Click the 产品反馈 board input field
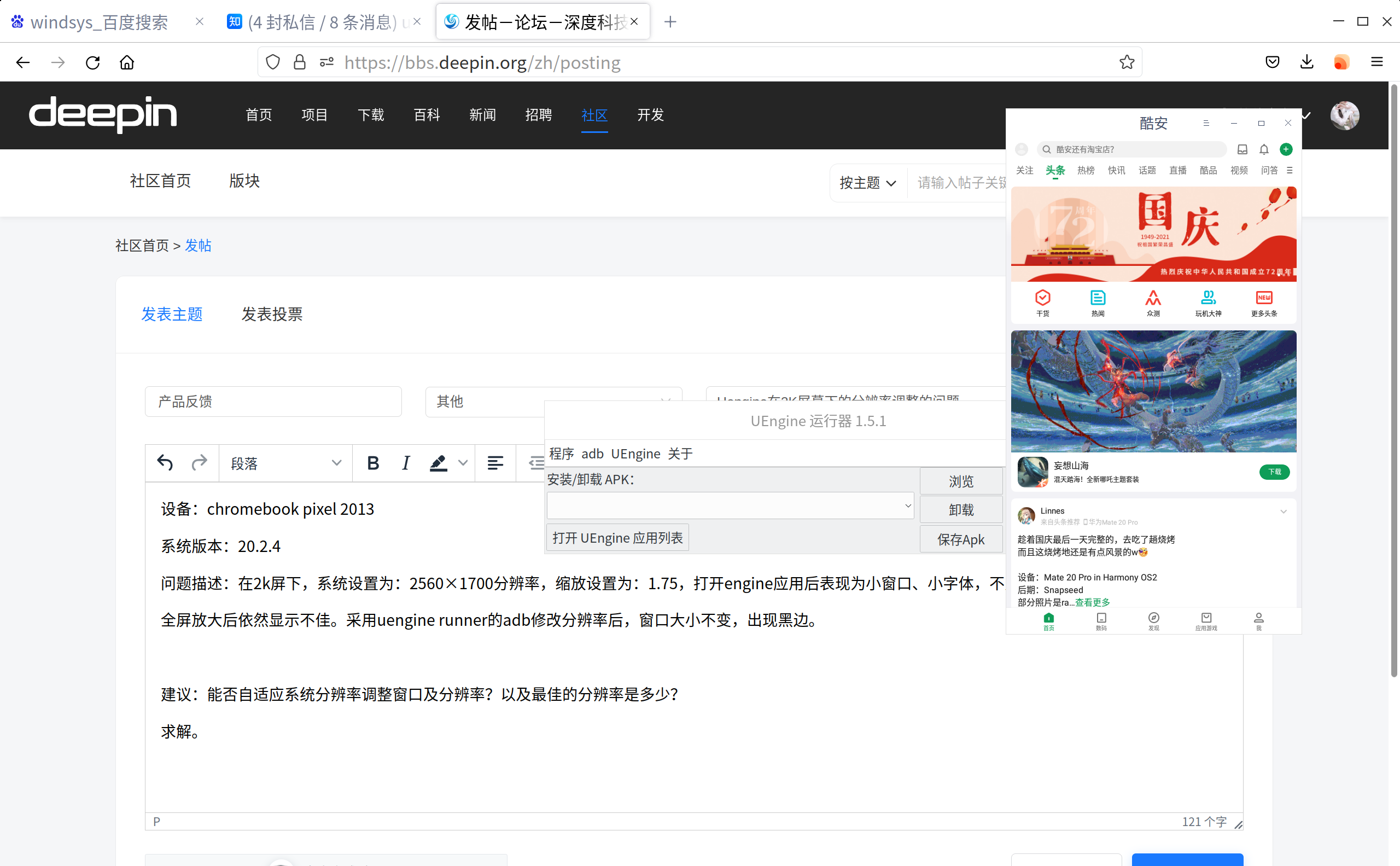Viewport: 1400px width, 866px height. [273, 402]
